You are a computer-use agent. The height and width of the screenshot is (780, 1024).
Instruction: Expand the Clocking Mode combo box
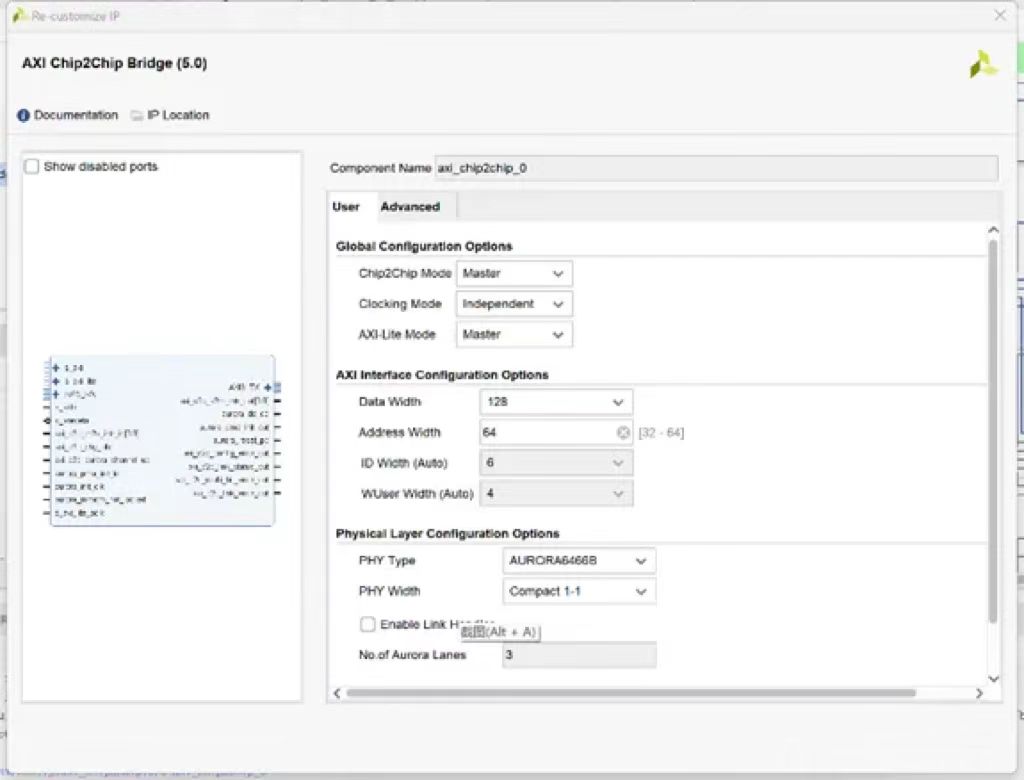[x=514, y=304]
